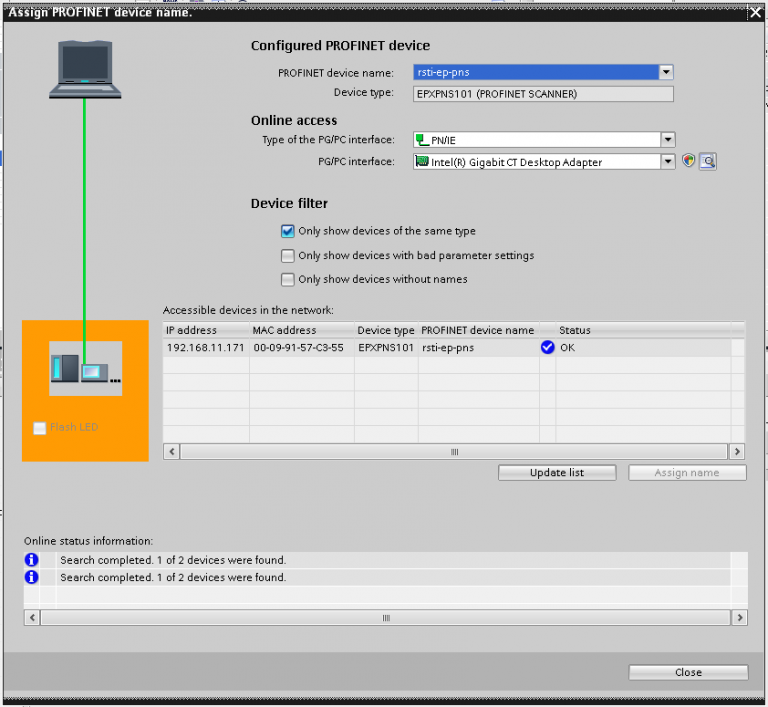Click the second blue info icon in status list
The height and width of the screenshot is (707, 768).
point(31,577)
